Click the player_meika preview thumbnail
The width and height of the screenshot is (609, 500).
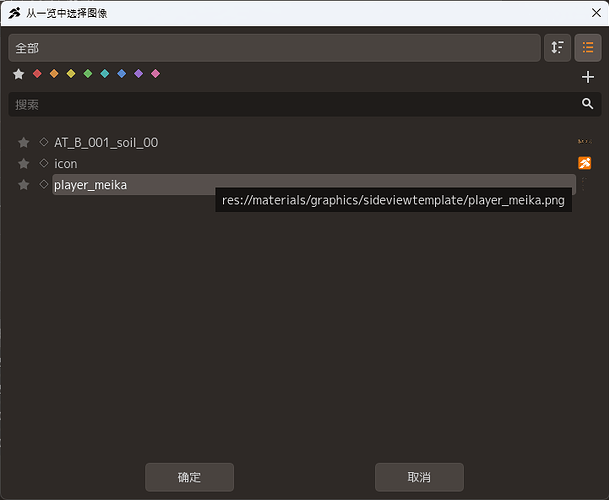584,184
